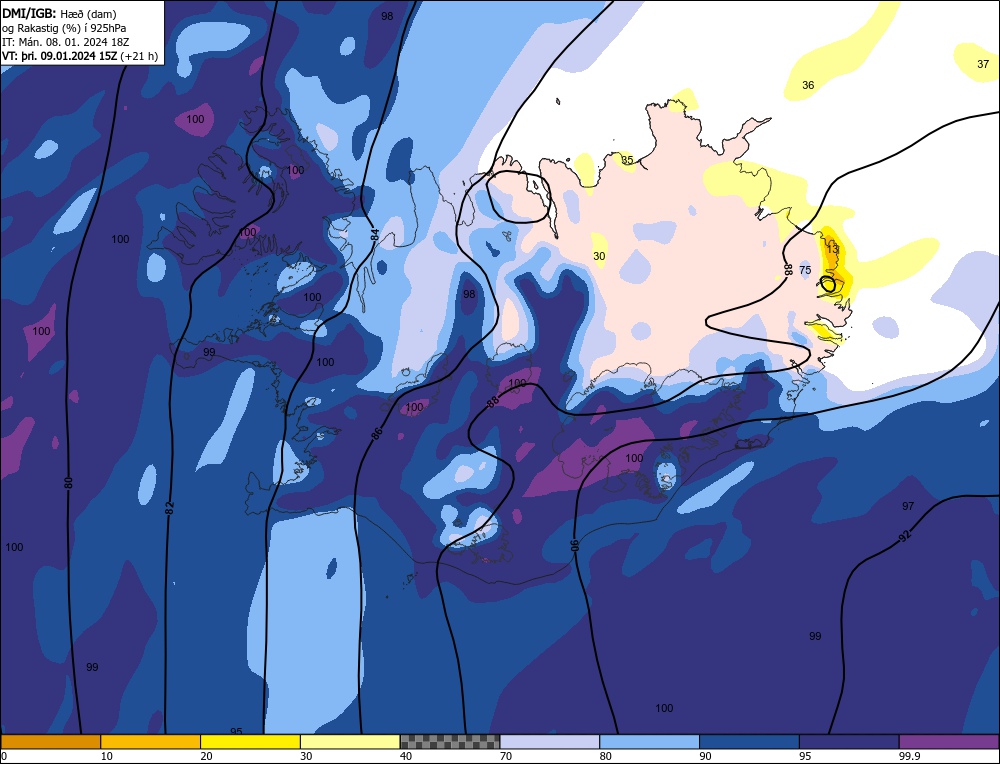Click the '86' height contour label
Viewport: 1000px width, 764px height.
point(377,434)
